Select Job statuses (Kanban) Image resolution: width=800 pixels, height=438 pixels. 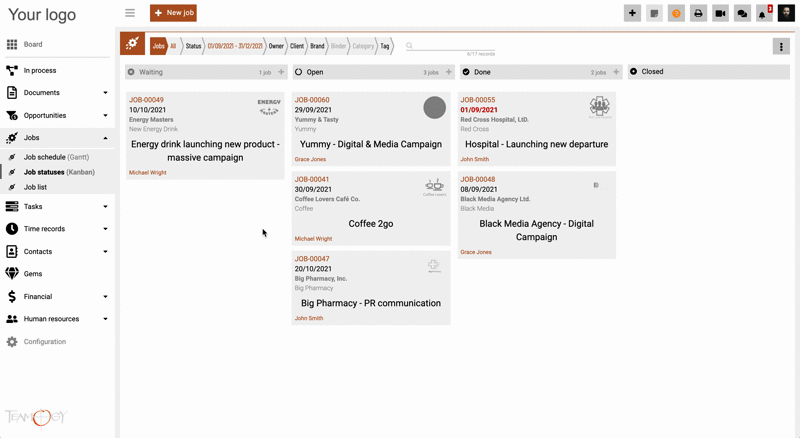tap(59, 172)
